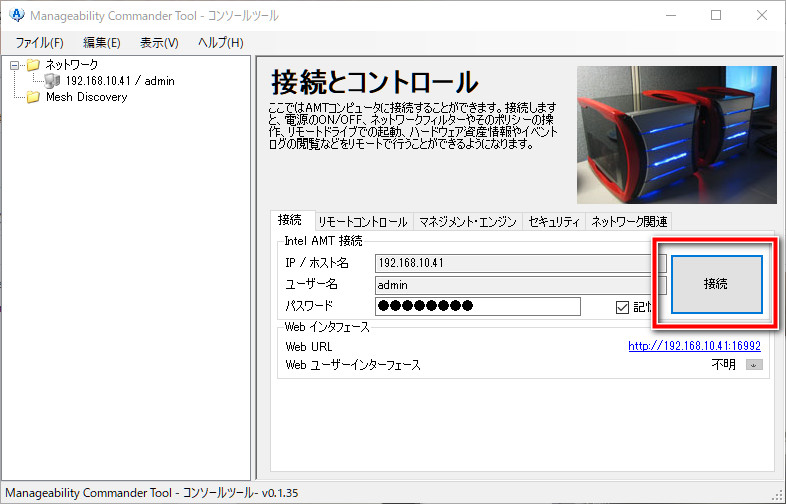Open the ヘルプ(H) menu
786x504 pixels.
[221, 43]
